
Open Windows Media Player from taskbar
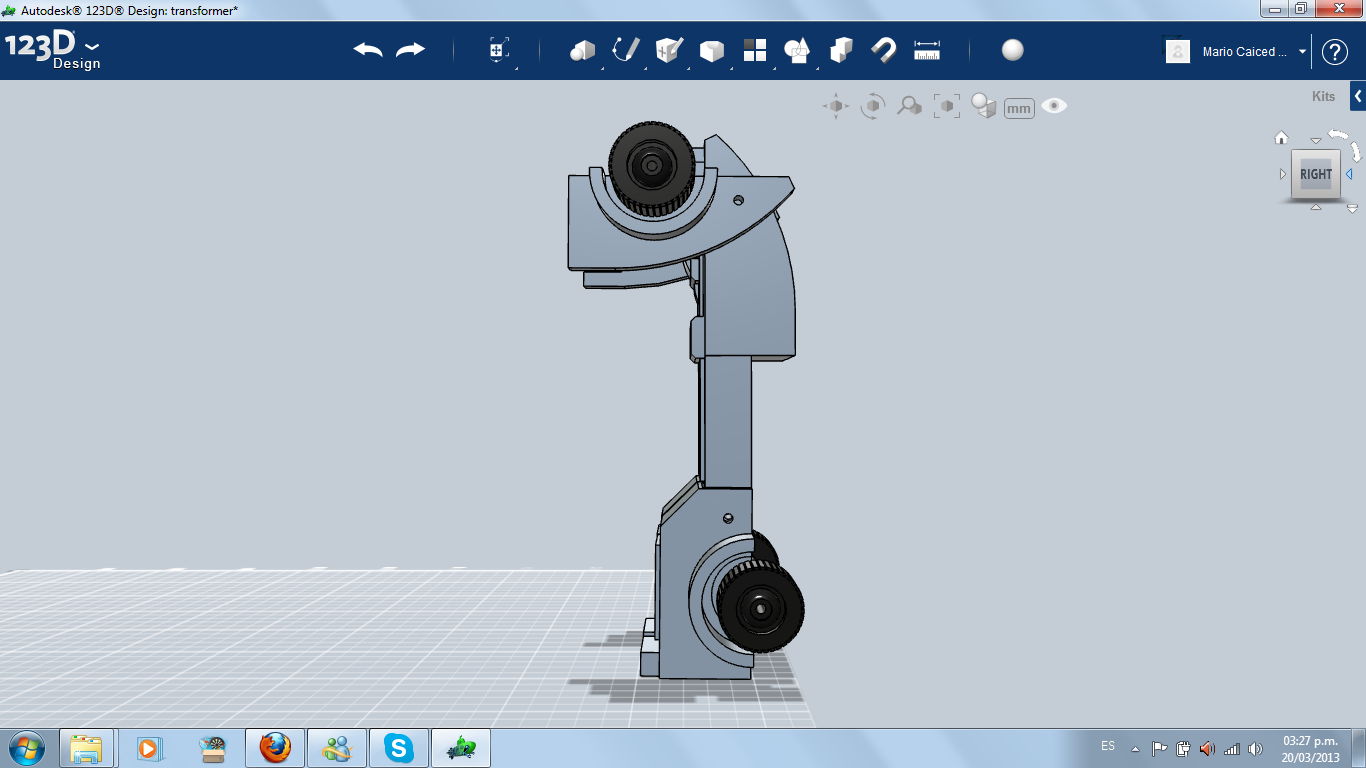coord(149,748)
